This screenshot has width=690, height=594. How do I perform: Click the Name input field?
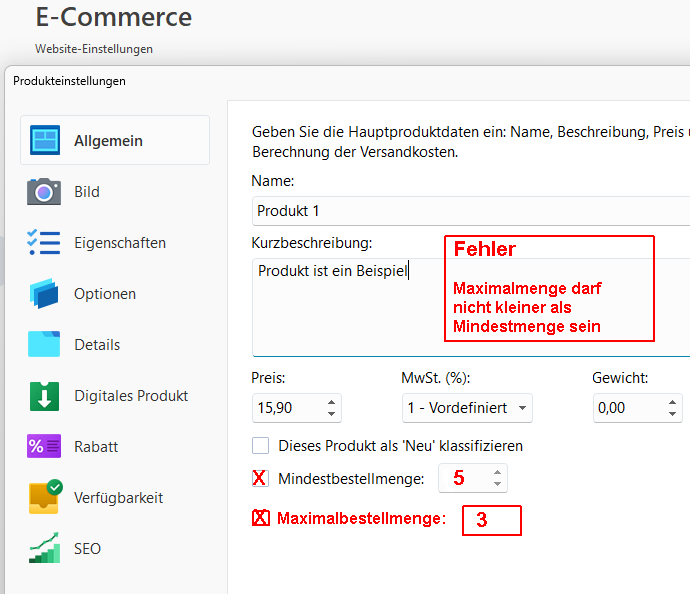click(x=470, y=210)
